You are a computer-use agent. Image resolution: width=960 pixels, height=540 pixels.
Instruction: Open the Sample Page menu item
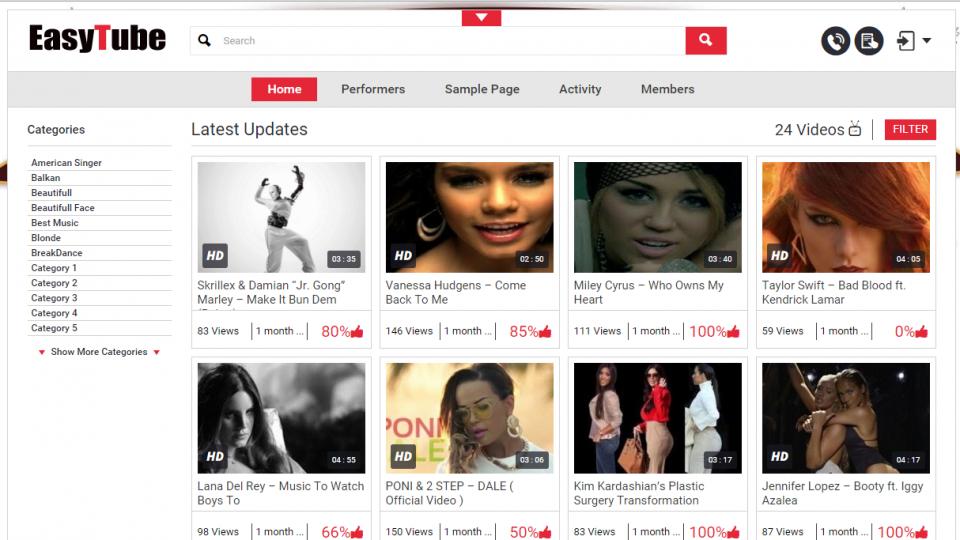tap(482, 89)
